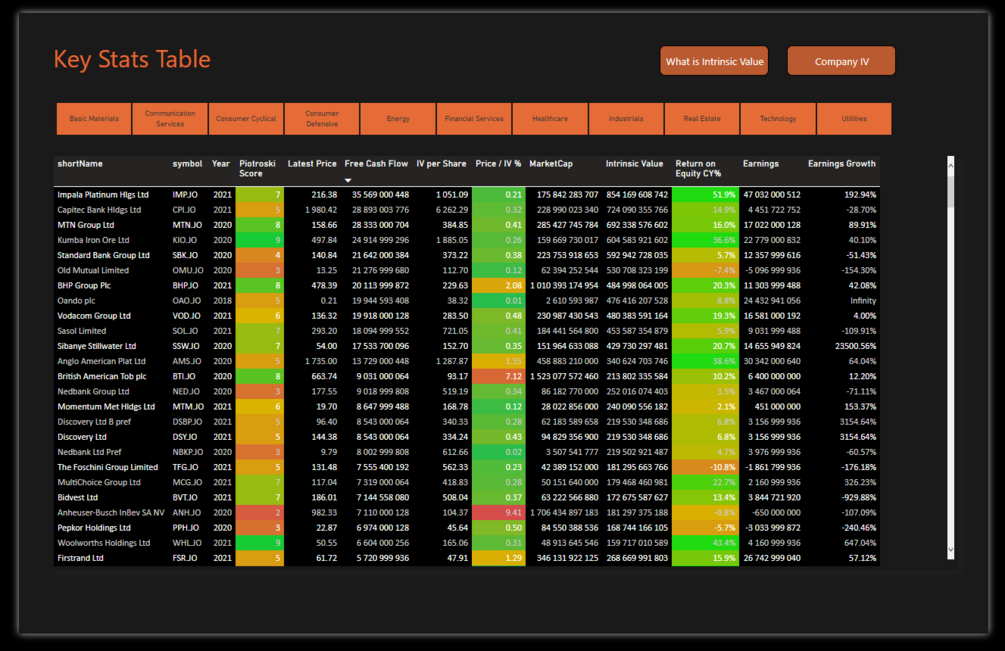Select Firstrand Ltd company name
1005x651 pixels.
(x=80, y=558)
